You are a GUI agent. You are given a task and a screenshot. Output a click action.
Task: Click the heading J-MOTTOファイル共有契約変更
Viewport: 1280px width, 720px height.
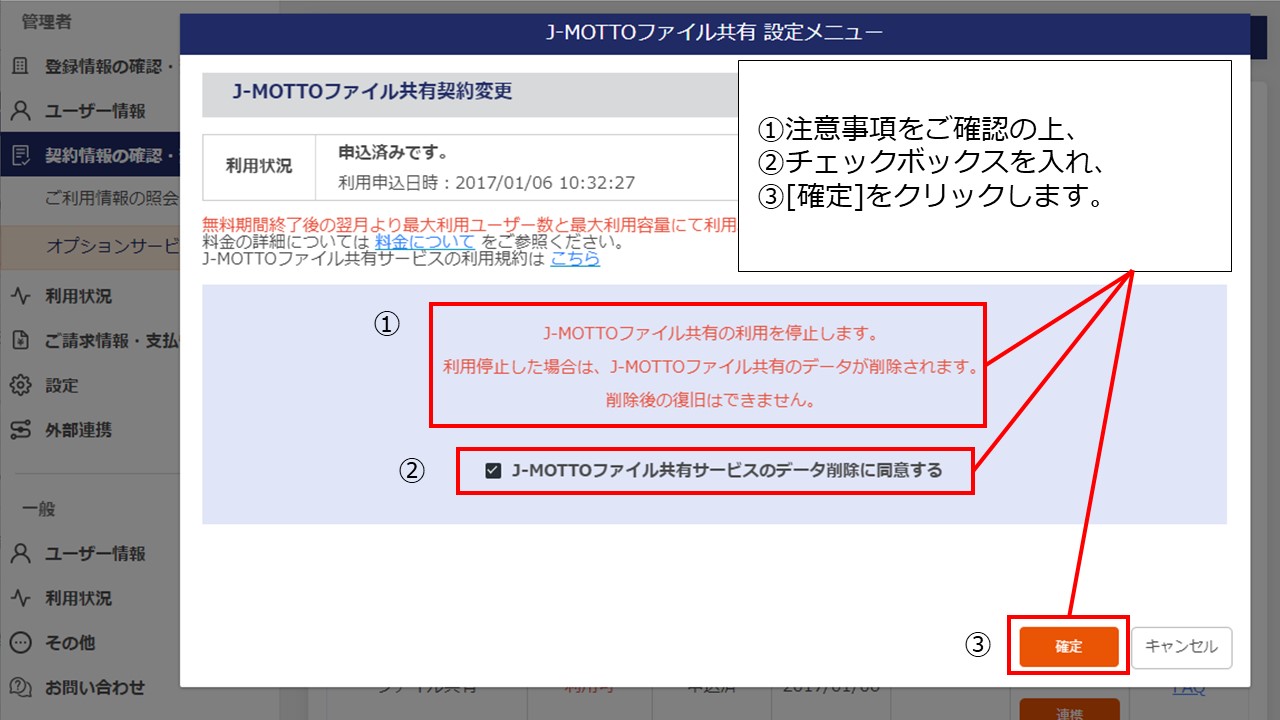[x=372, y=91]
